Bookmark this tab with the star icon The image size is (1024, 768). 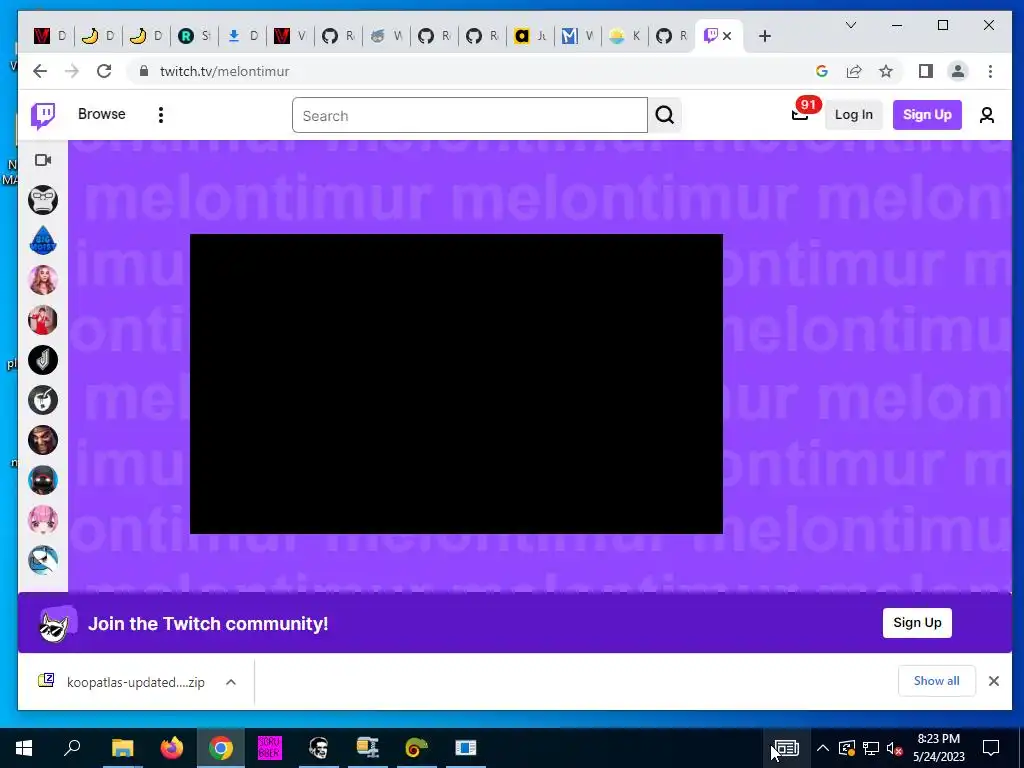point(886,71)
